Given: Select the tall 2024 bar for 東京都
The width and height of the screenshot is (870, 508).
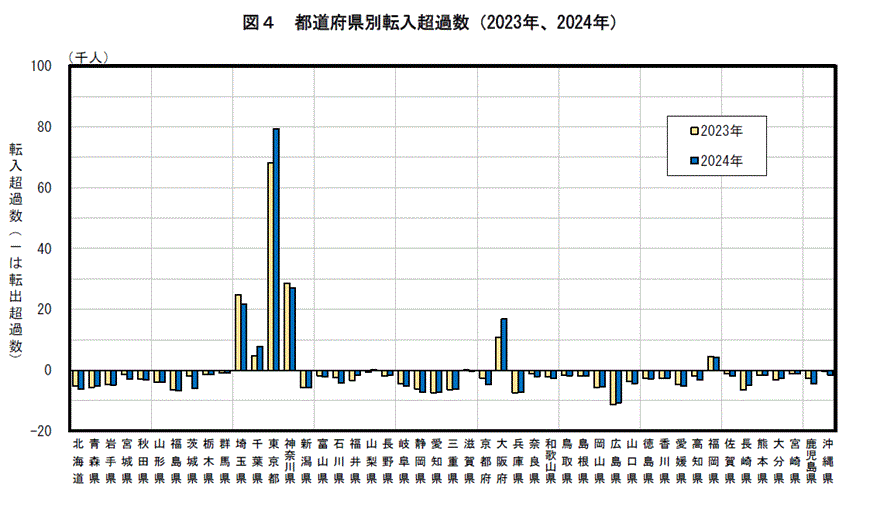Looking at the screenshot, I should (276, 249).
